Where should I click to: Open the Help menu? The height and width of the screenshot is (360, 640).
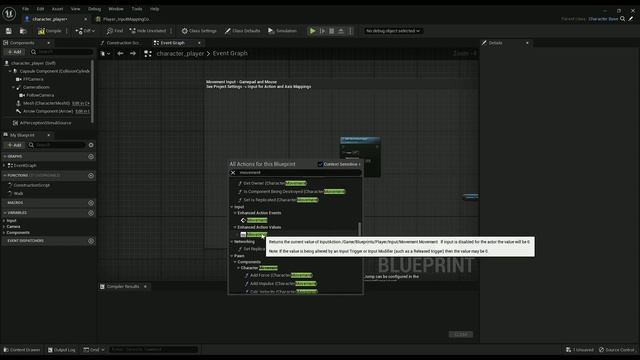pyautogui.click(x=154, y=9)
